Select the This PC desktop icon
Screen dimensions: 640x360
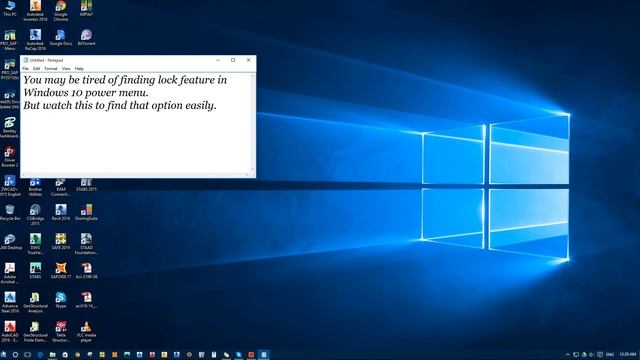click(x=10, y=9)
